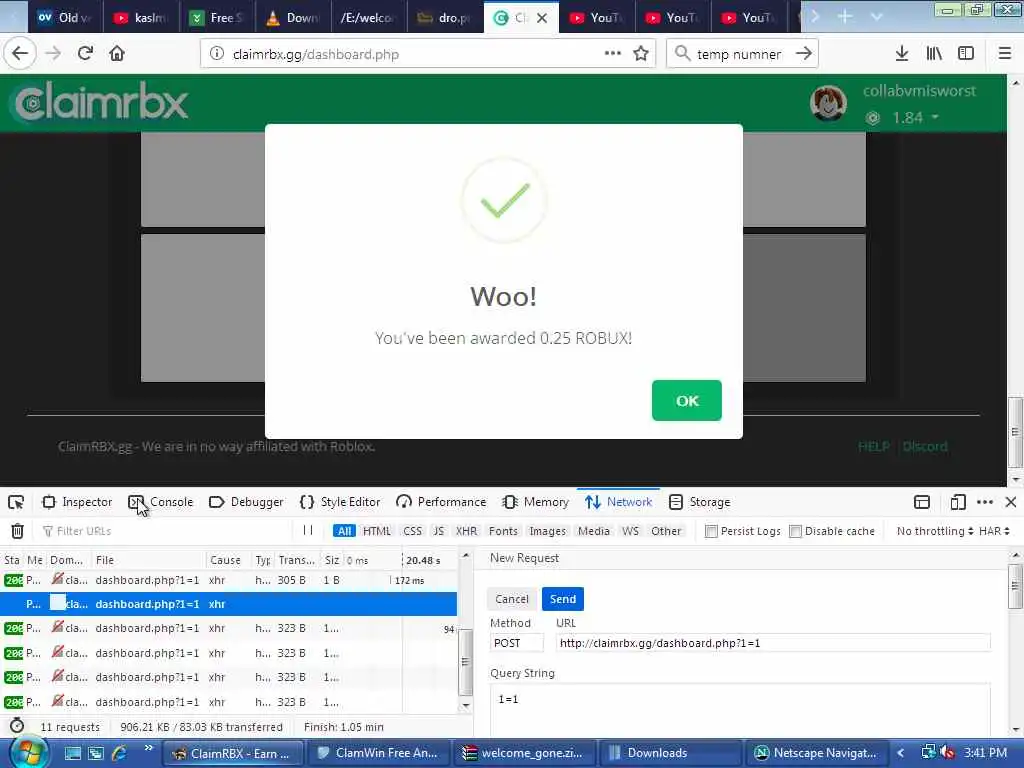The height and width of the screenshot is (768, 1024).
Task: Open the Library icon
Action: click(934, 54)
